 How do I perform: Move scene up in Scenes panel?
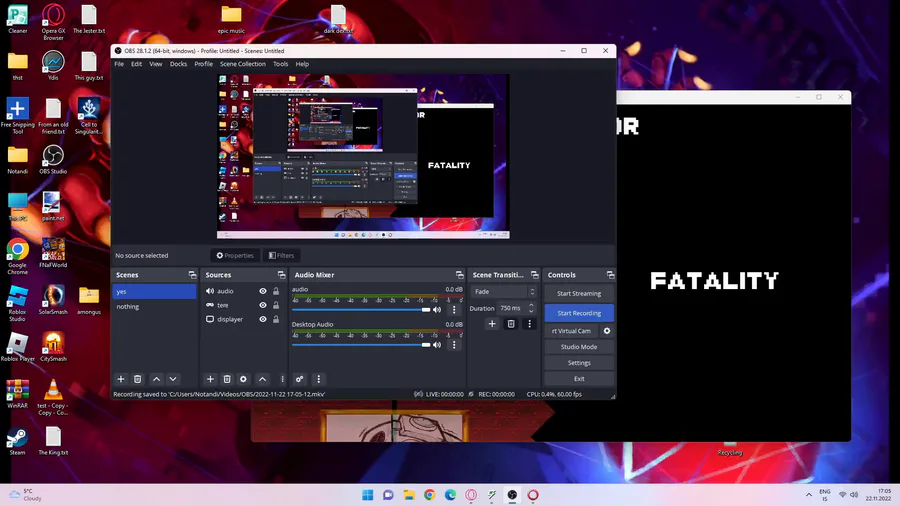tap(156, 379)
